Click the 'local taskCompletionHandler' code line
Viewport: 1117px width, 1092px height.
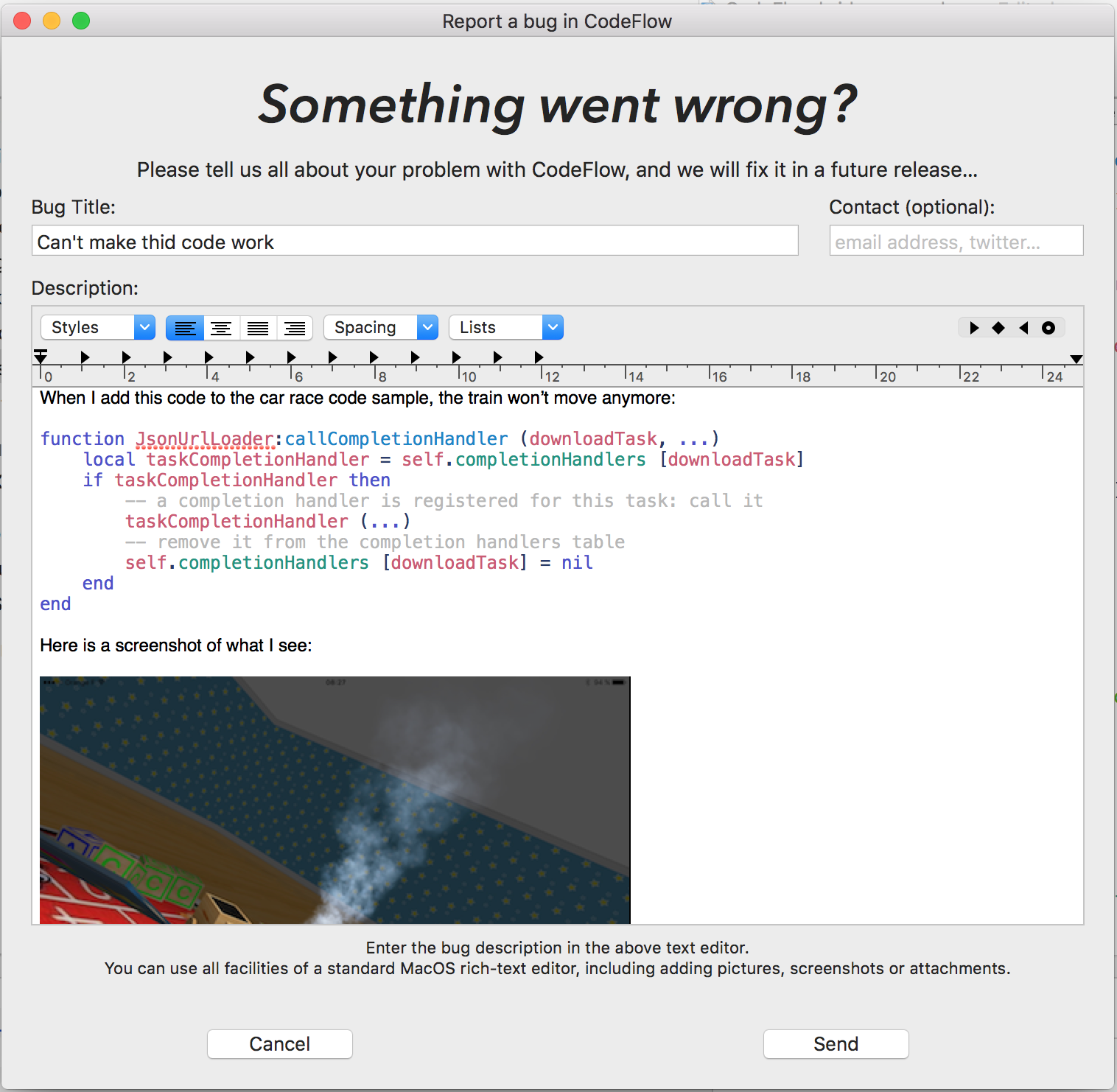444,460
